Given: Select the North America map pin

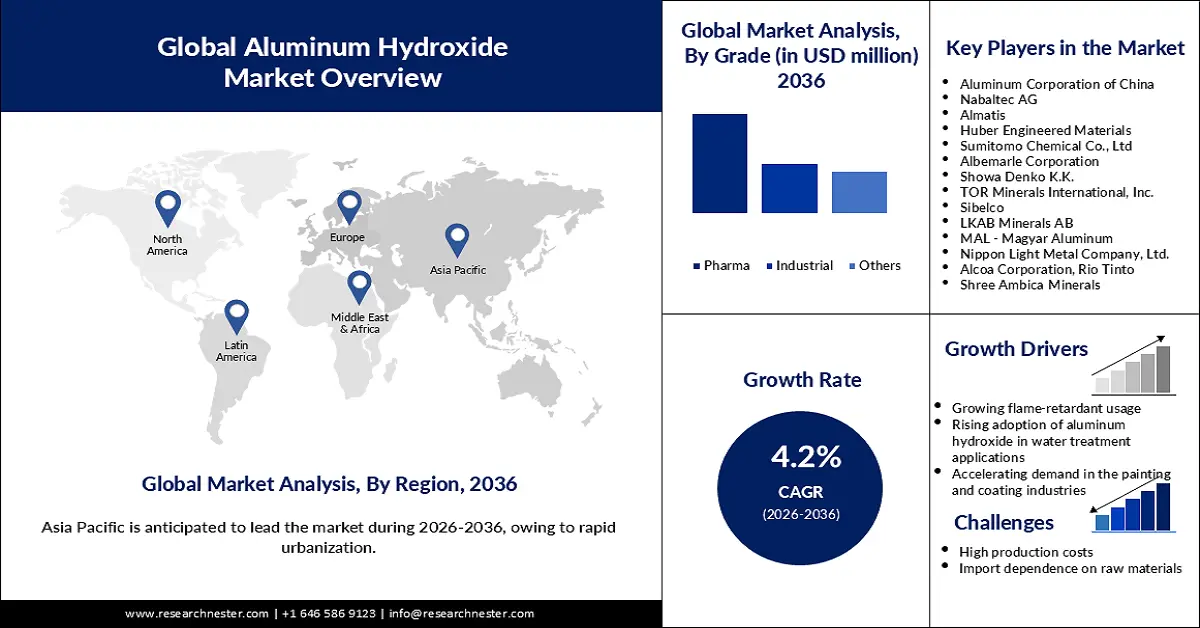Looking at the screenshot, I should pyautogui.click(x=167, y=207).
